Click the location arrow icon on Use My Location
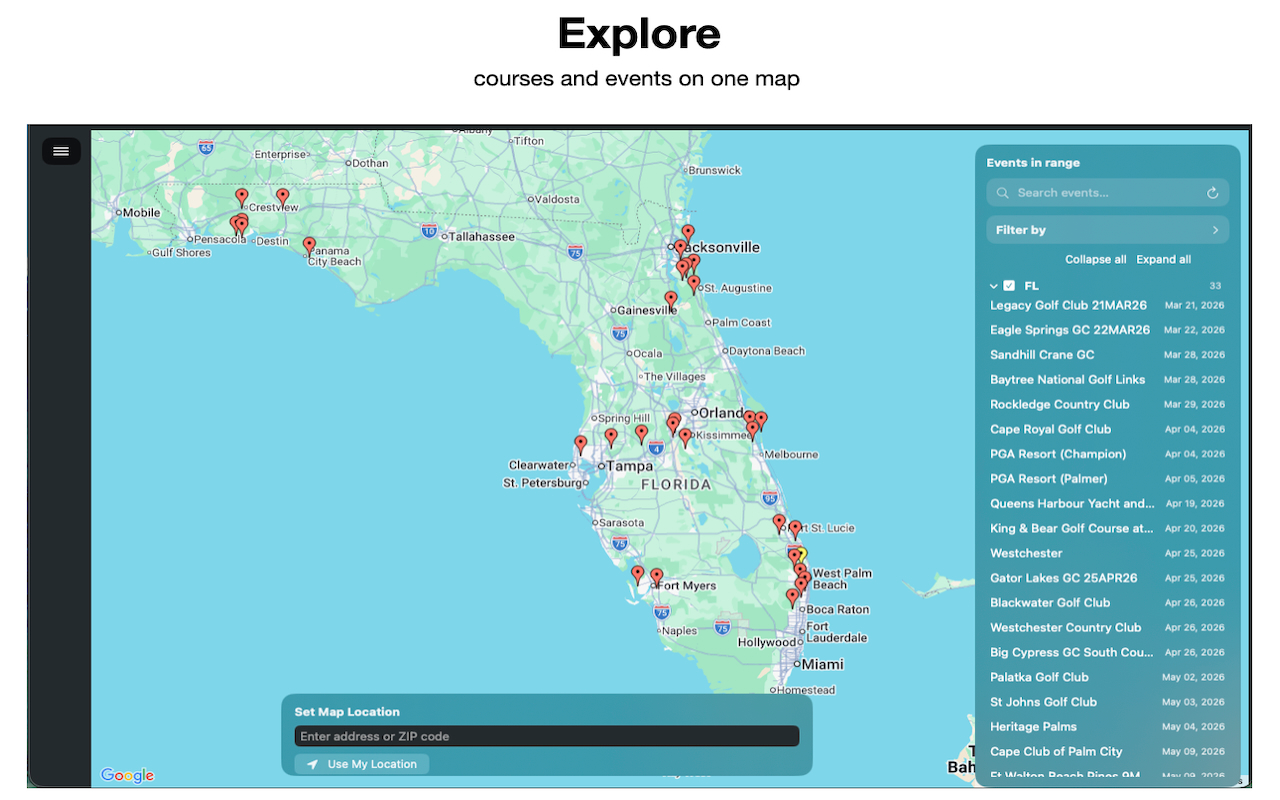Image resolution: width=1280 pixels, height=800 pixels. click(x=313, y=764)
